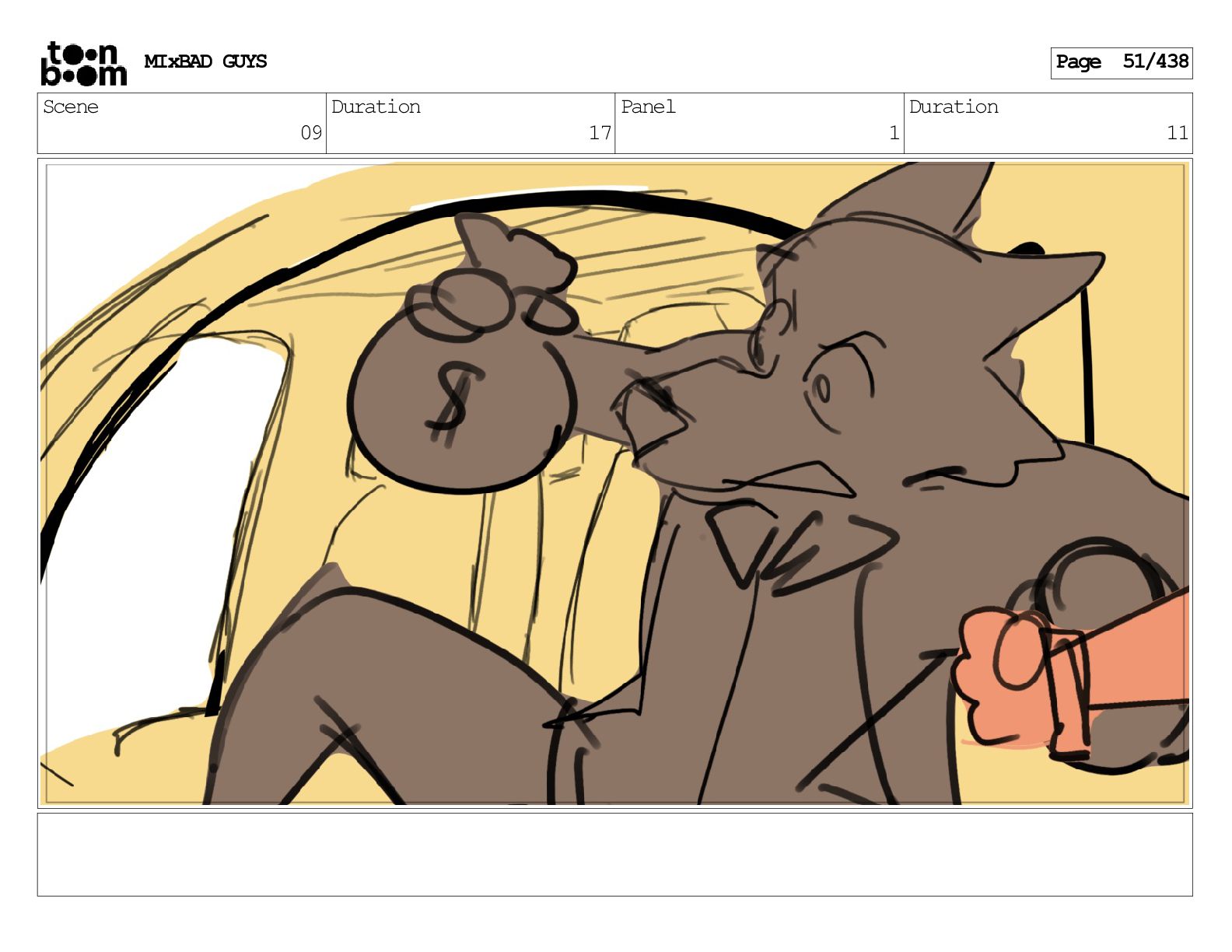Select the 'Panel' header label
Screen dimensions: 1232x952
click(x=648, y=107)
